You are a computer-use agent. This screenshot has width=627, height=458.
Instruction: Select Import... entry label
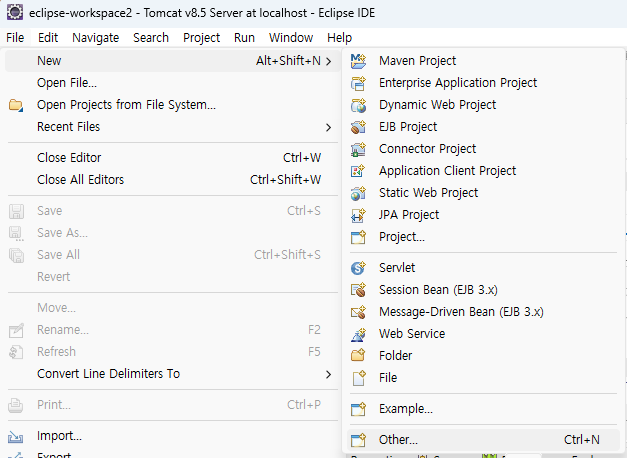pos(59,436)
